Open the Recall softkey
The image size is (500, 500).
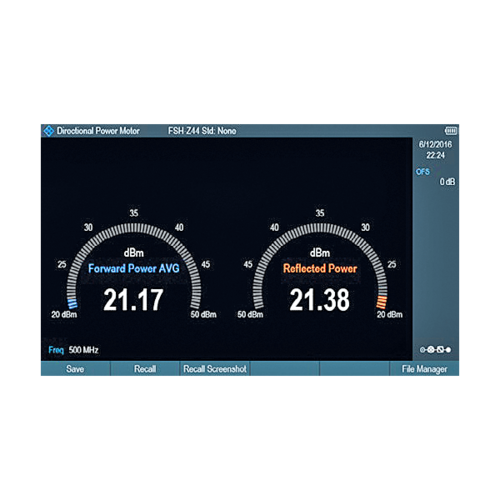pos(145,369)
